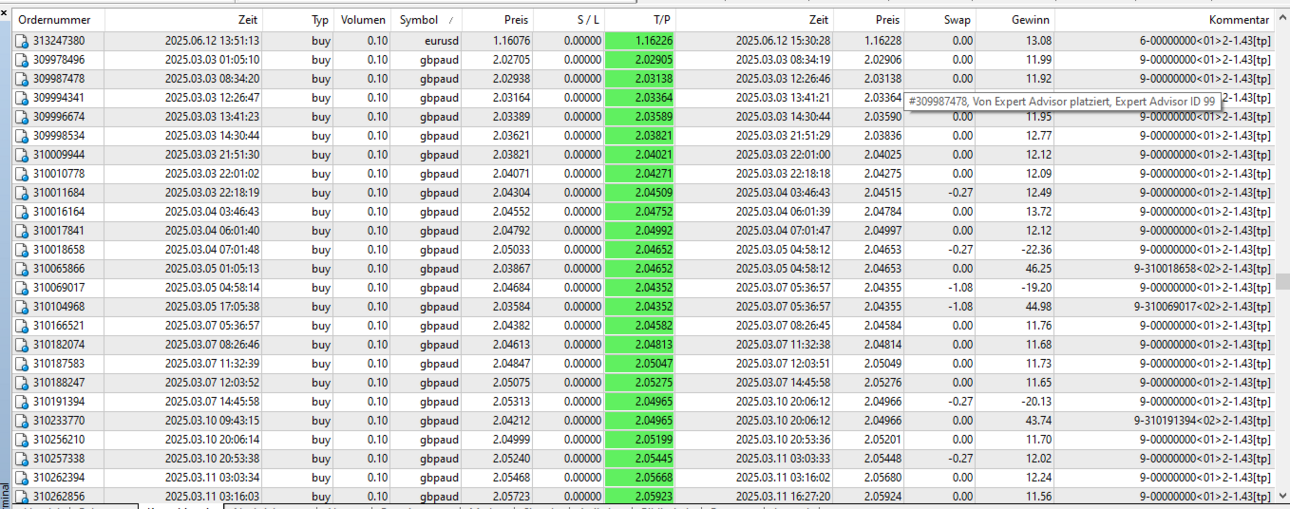
Task: Click the icon next to order 309994341
Action: [22, 98]
